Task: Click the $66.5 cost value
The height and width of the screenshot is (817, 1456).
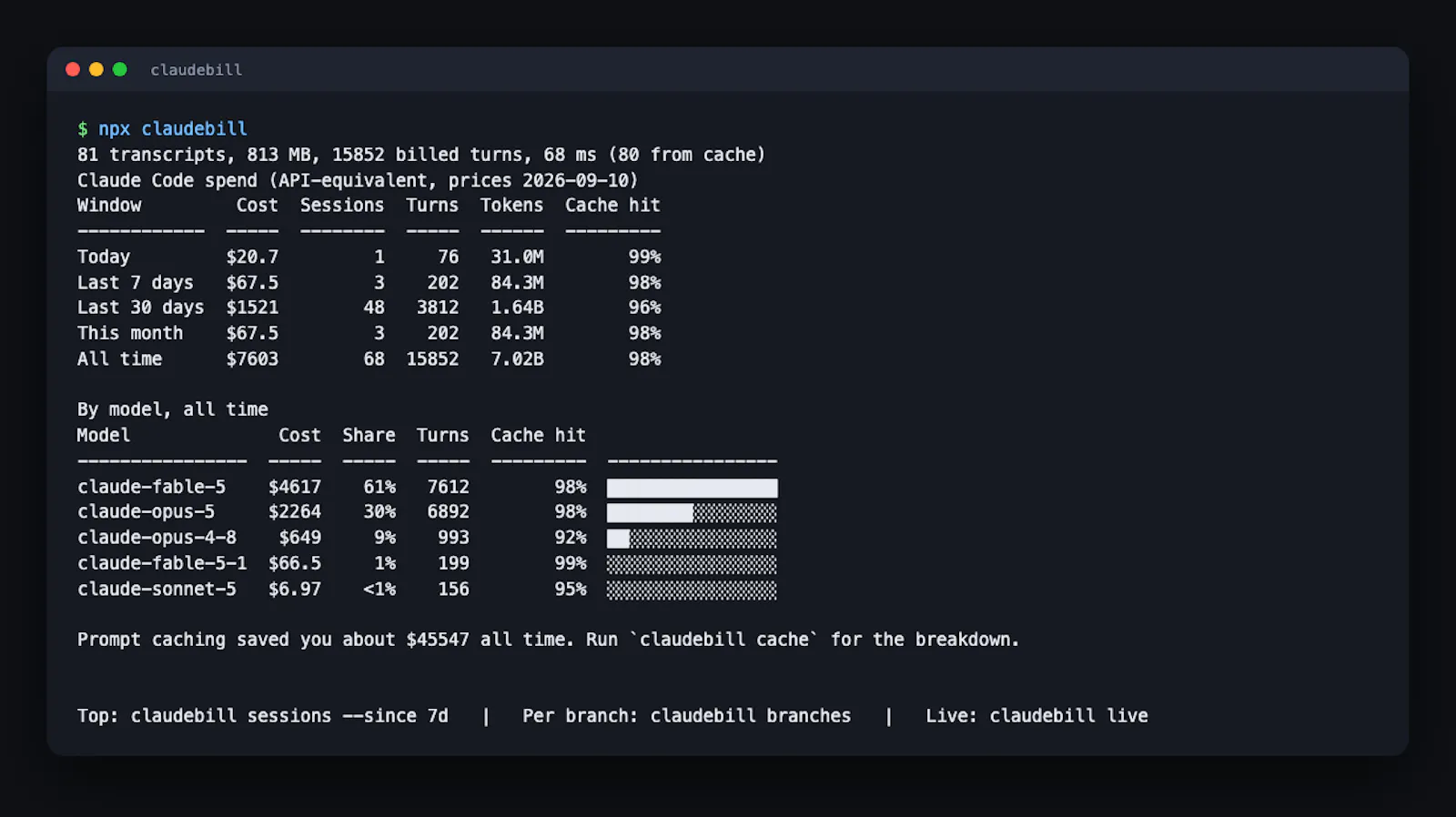Action: [295, 564]
